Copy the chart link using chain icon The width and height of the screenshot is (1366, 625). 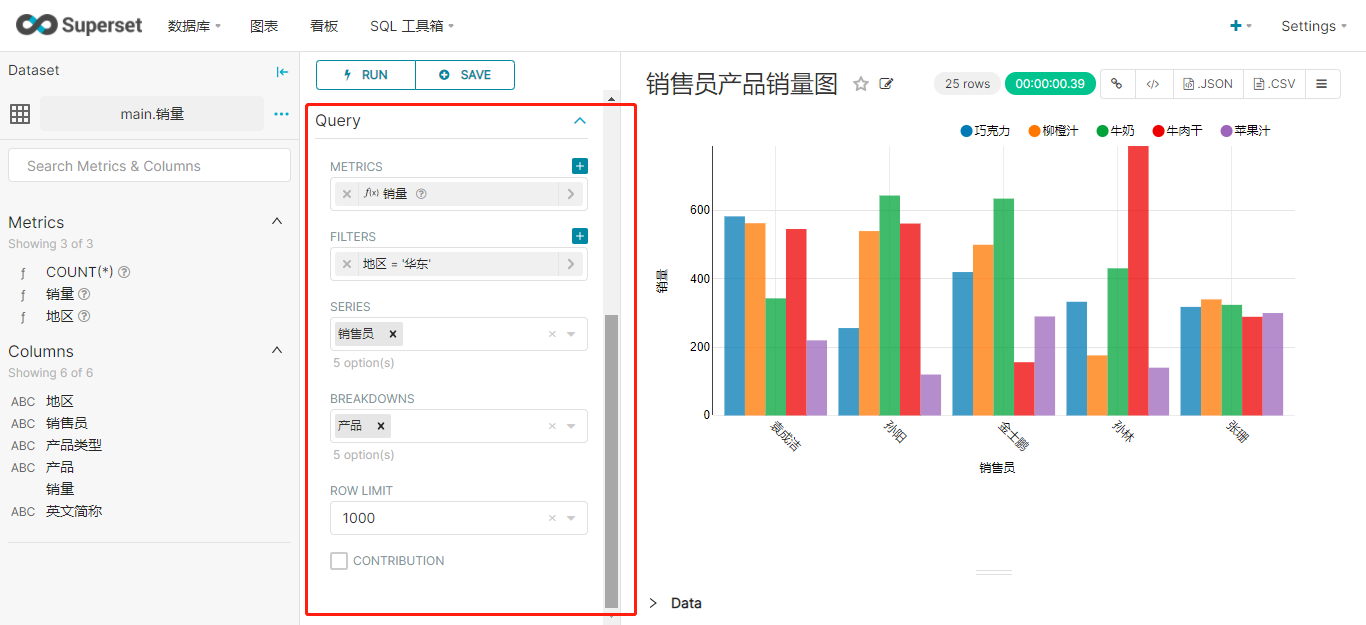(x=1117, y=83)
